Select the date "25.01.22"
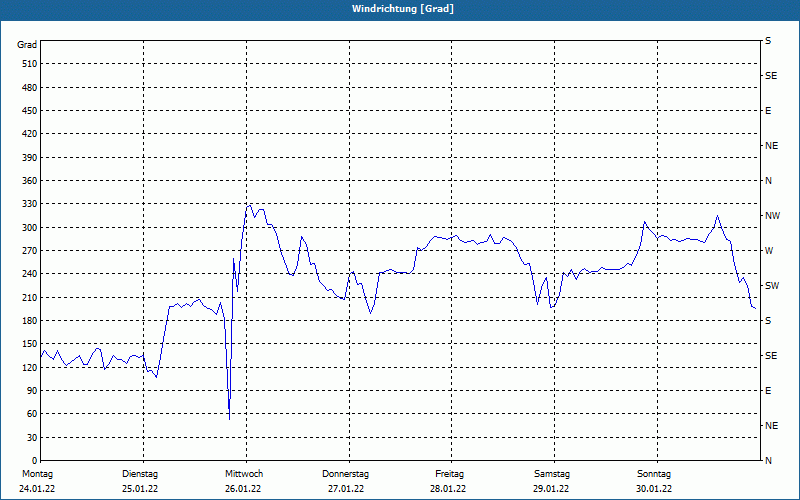800x500 pixels. pos(140,489)
